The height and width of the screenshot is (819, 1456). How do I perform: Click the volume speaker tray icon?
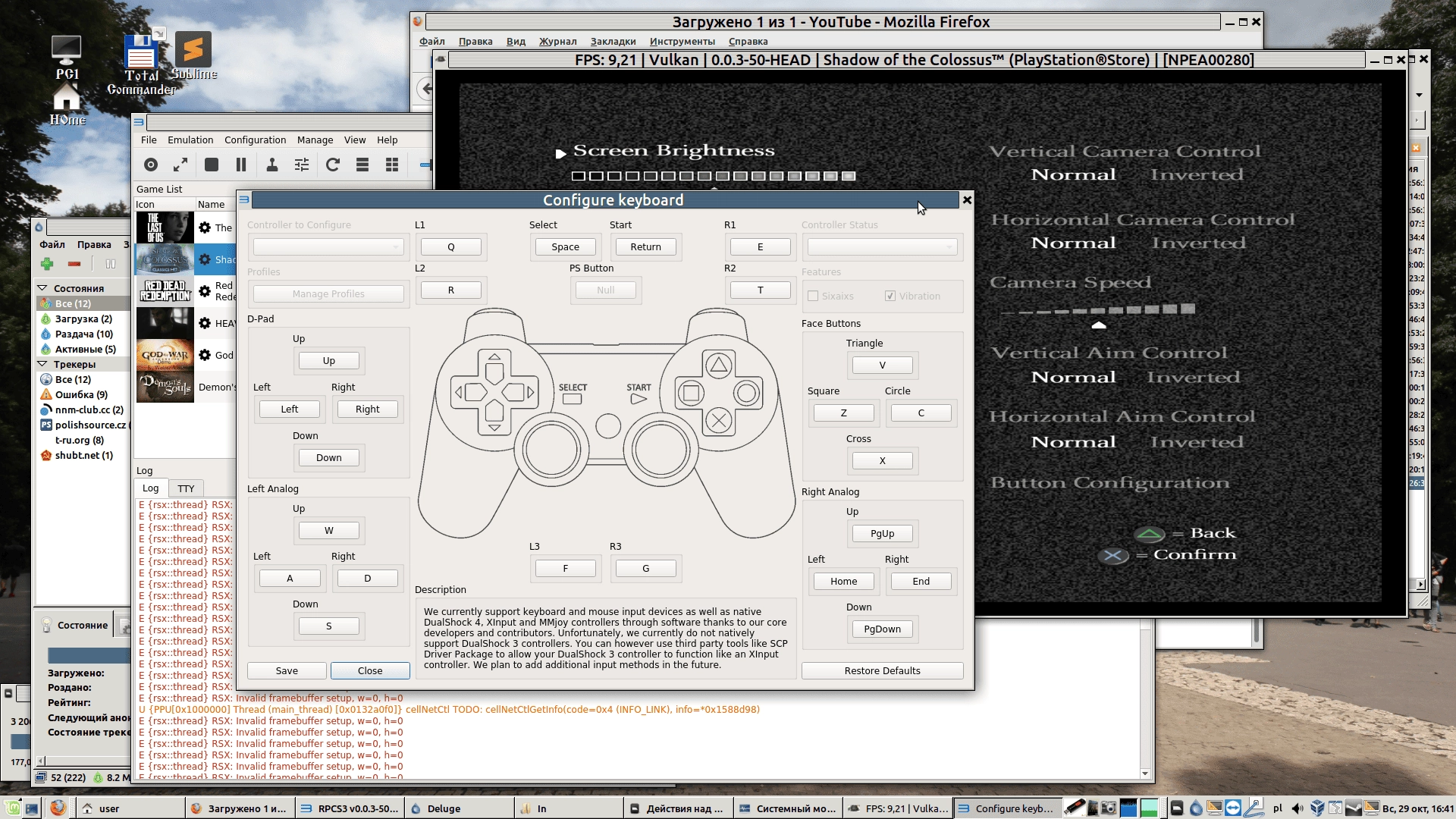(1298, 808)
